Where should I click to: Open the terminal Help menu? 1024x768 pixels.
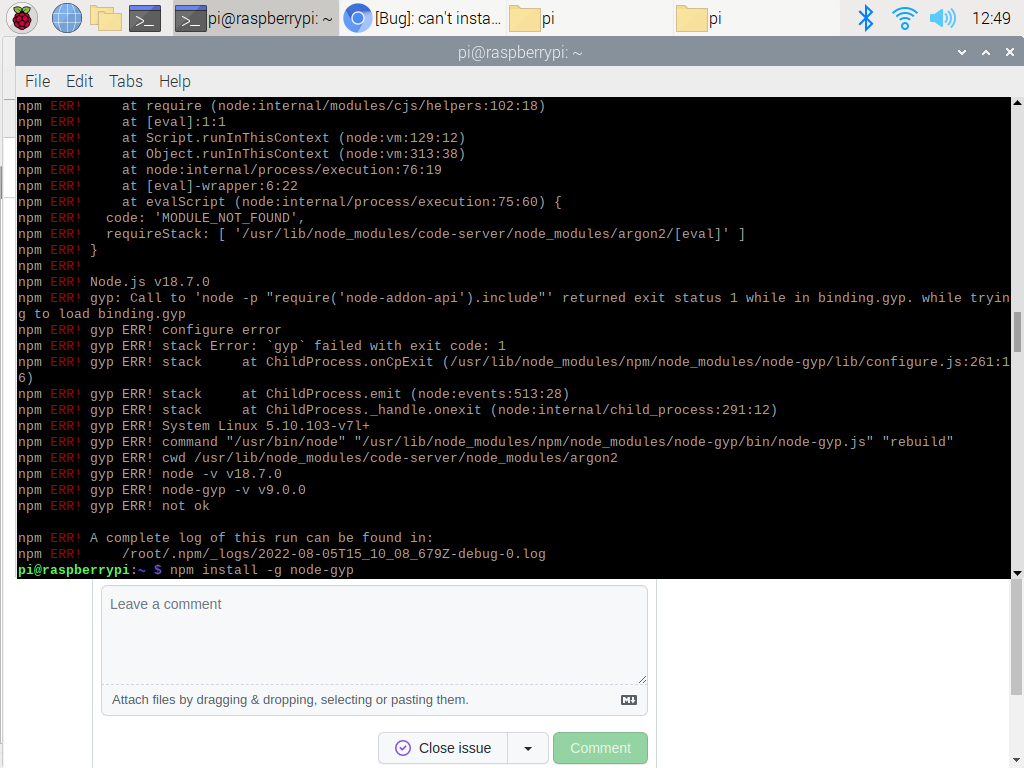point(174,81)
